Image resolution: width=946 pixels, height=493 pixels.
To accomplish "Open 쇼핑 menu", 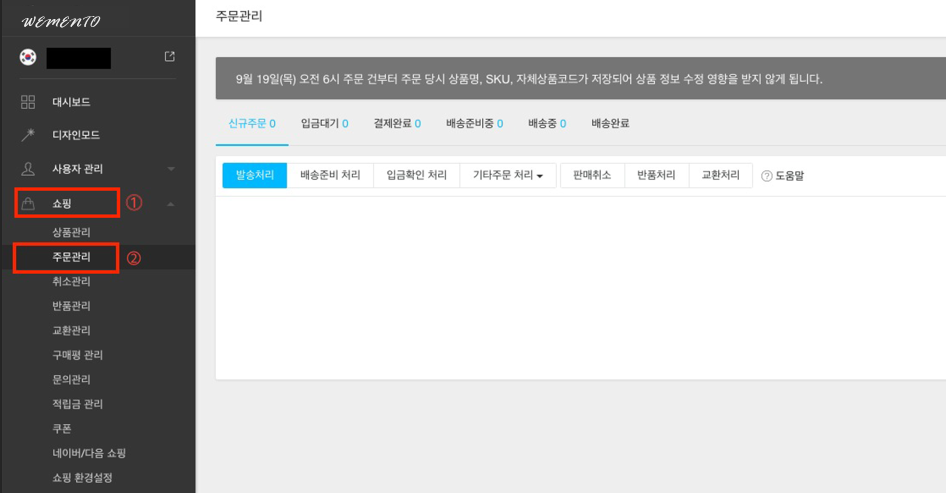I will coord(62,203).
